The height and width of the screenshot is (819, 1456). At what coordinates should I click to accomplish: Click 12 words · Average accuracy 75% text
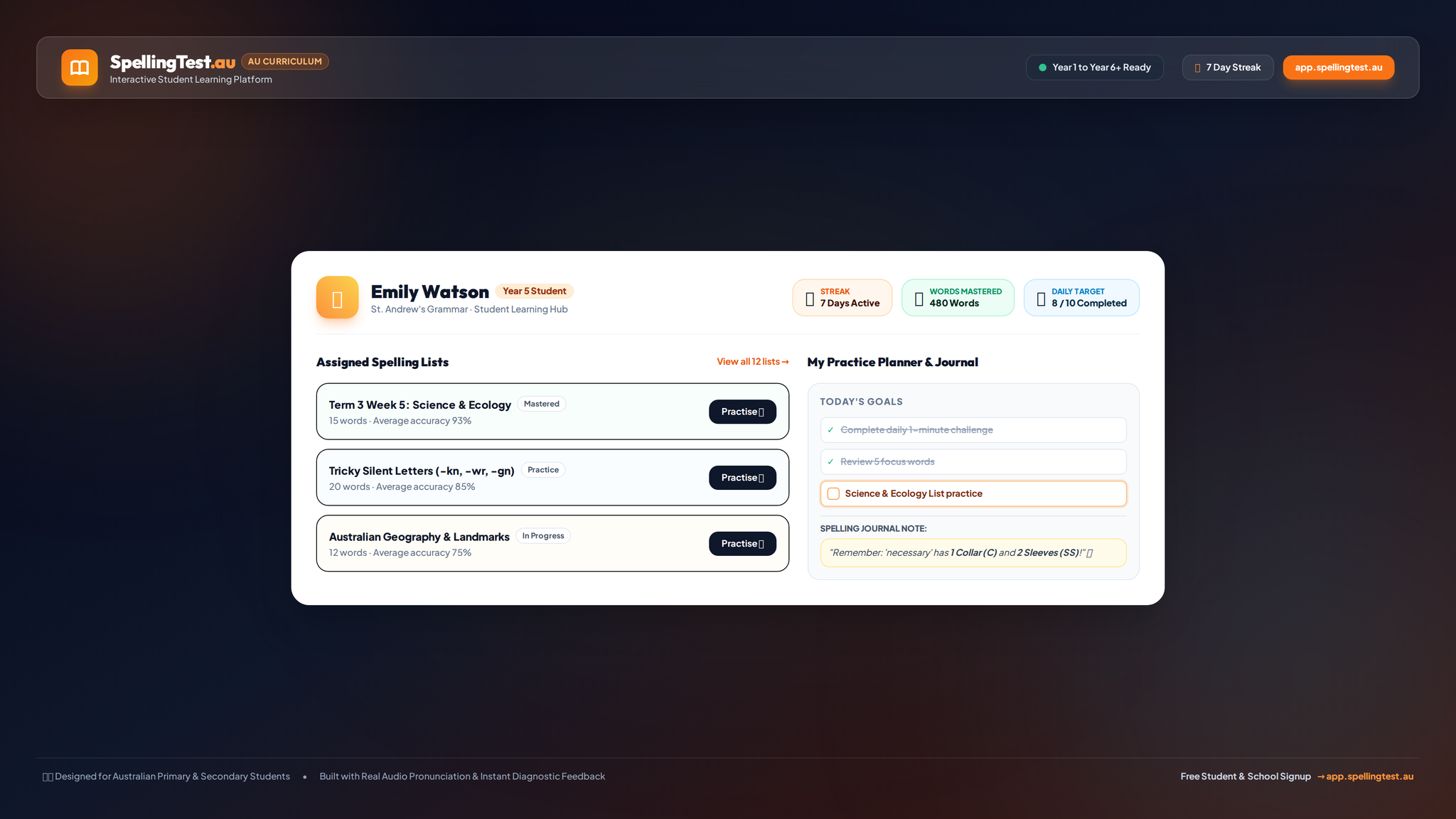(400, 553)
